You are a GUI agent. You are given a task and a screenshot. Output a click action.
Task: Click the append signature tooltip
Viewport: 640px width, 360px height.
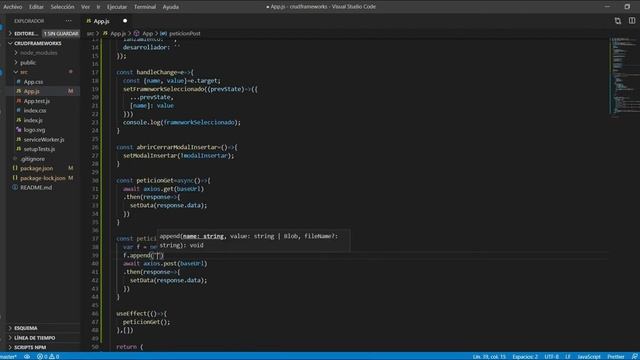253,240
